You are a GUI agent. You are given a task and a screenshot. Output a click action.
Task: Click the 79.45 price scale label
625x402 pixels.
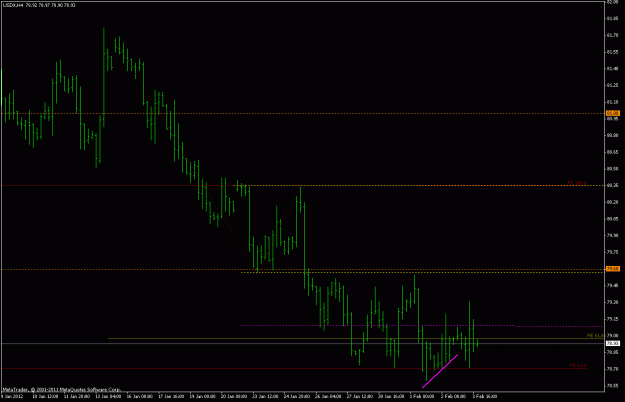tap(613, 286)
